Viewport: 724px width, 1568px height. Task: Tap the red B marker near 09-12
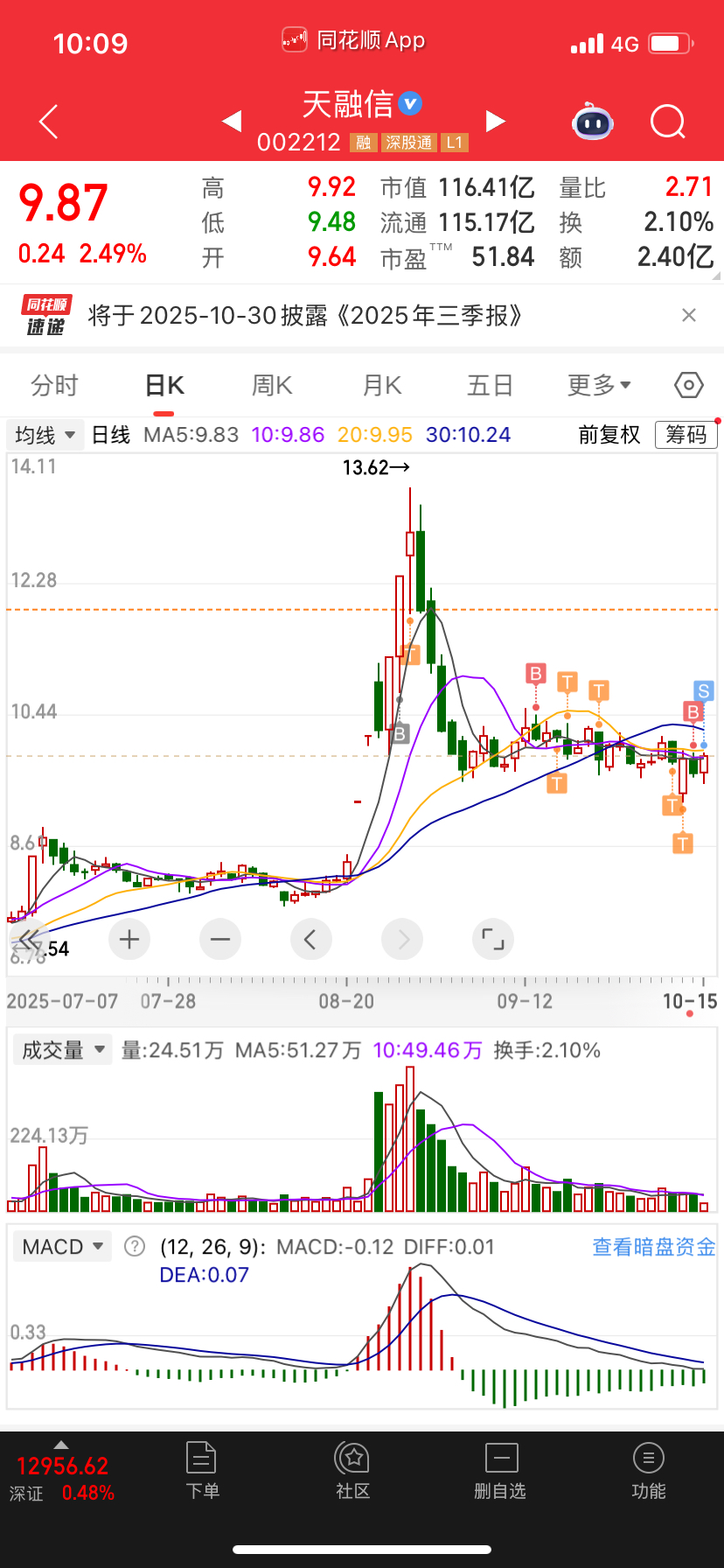535,674
